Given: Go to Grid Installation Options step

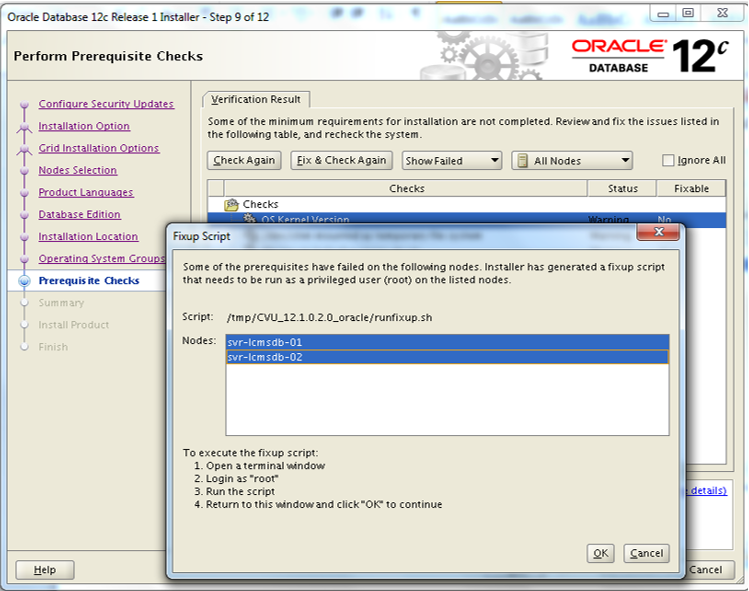Looking at the screenshot, I should click(98, 148).
